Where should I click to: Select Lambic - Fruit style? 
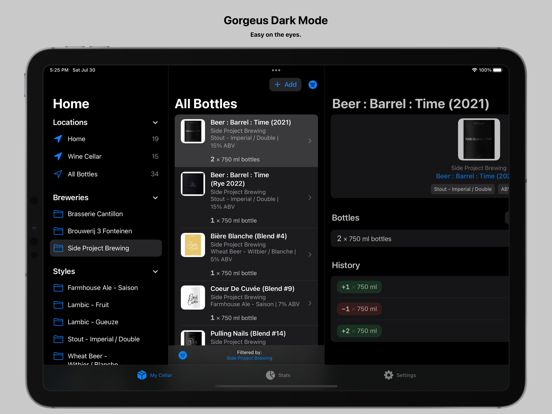[106, 305]
